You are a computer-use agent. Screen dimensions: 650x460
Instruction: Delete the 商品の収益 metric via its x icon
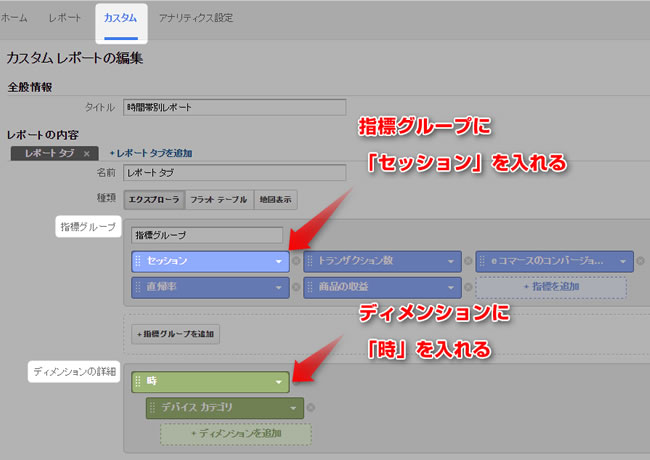[x=469, y=287]
